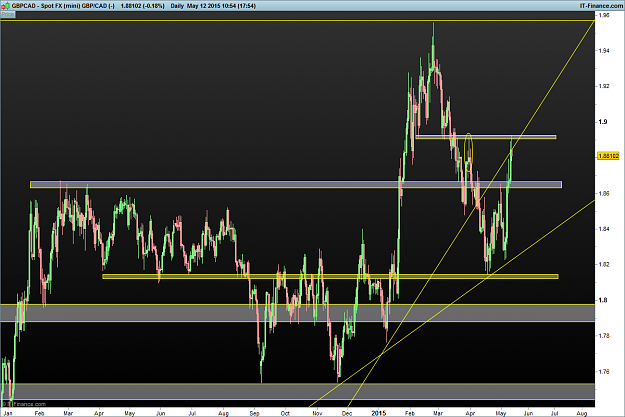This screenshot has width=625, height=417.
Task: Click the 1.88102 (-0.18%) quote text
Action: point(143,6)
